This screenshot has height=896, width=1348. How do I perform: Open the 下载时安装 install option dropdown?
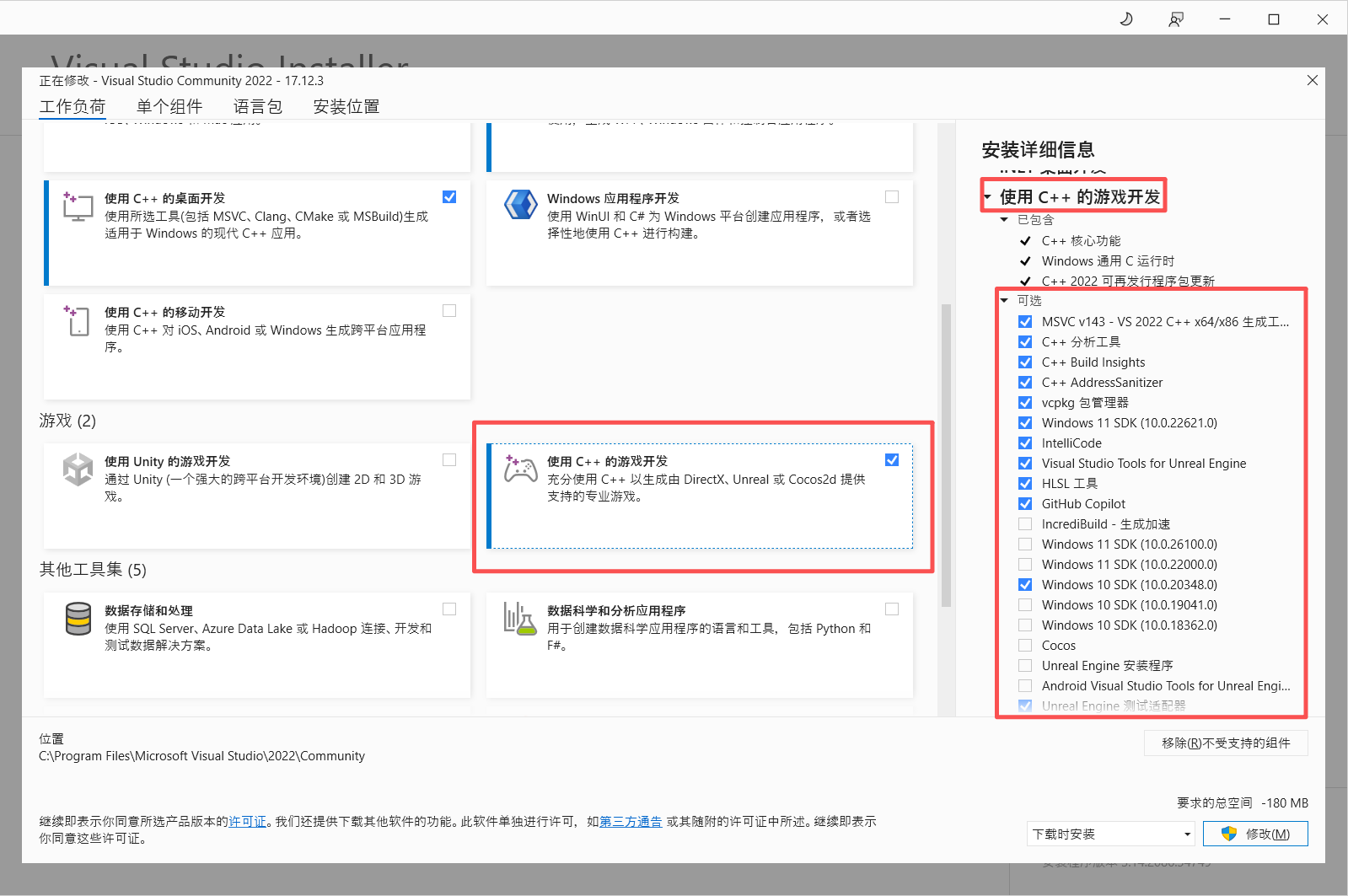pyautogui.click(x=1111, y=834)
